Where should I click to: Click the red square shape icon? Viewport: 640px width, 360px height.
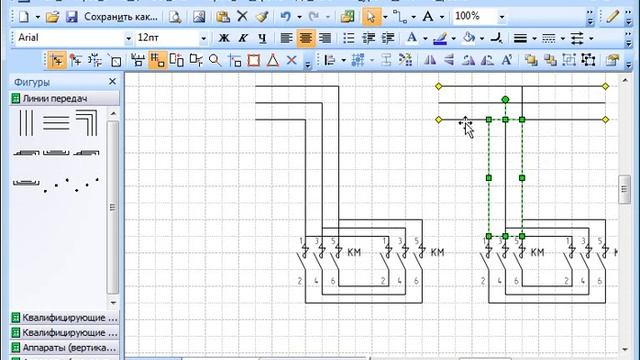[x=253, y=60]
